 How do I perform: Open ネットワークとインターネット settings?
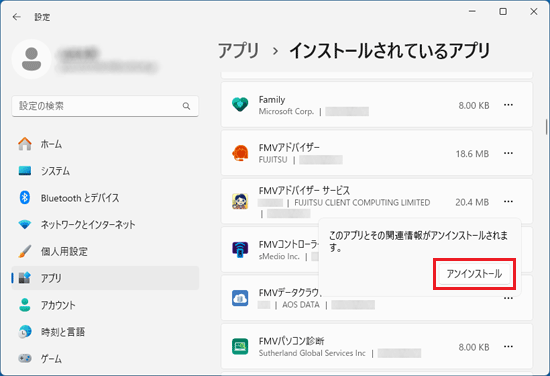point(105,224)
